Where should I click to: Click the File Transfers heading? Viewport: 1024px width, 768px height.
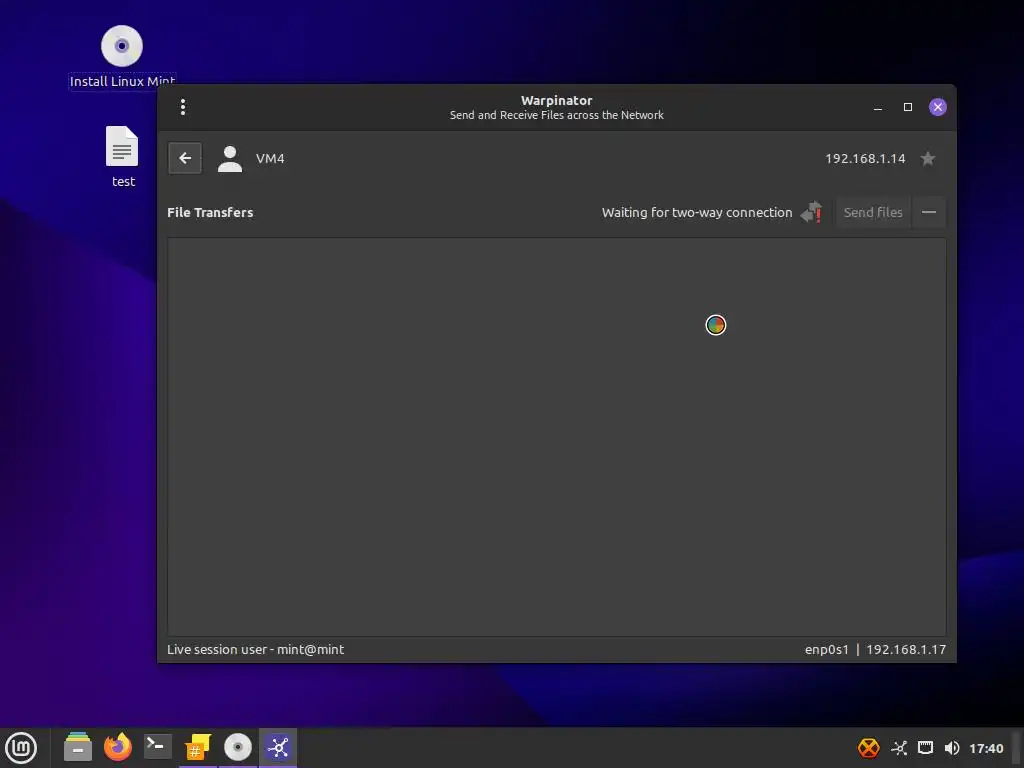(210, 212)
